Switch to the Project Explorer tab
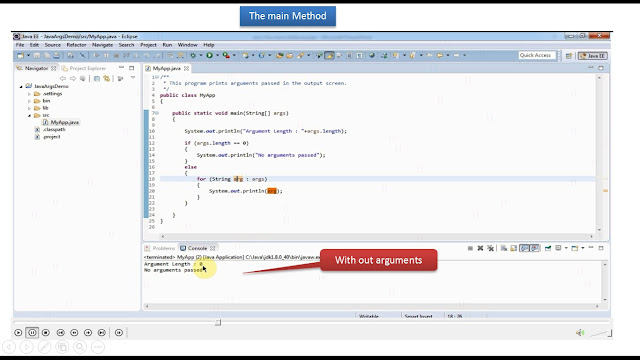Screen dimensions: 640x360 [84, 68]
